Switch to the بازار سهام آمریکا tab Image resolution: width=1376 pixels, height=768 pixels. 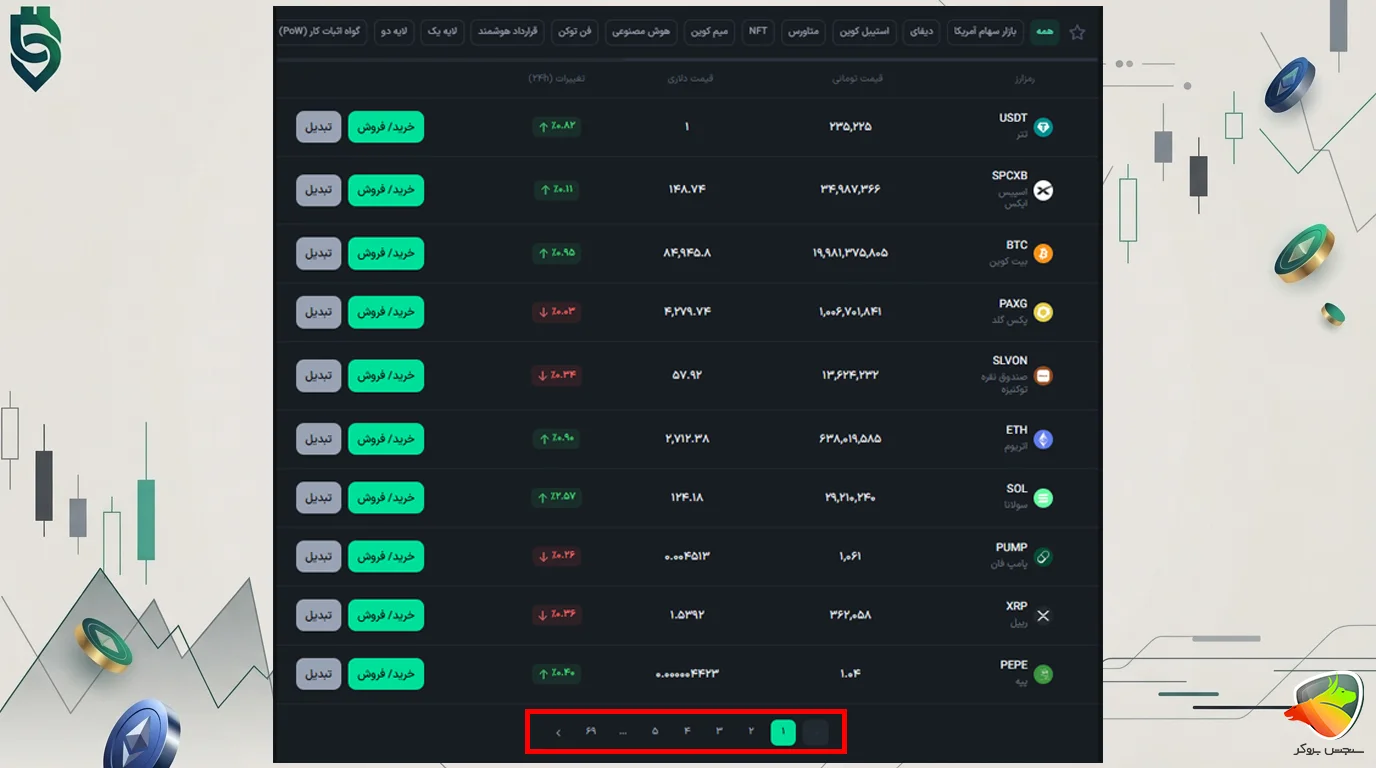(x=983, y=32)
